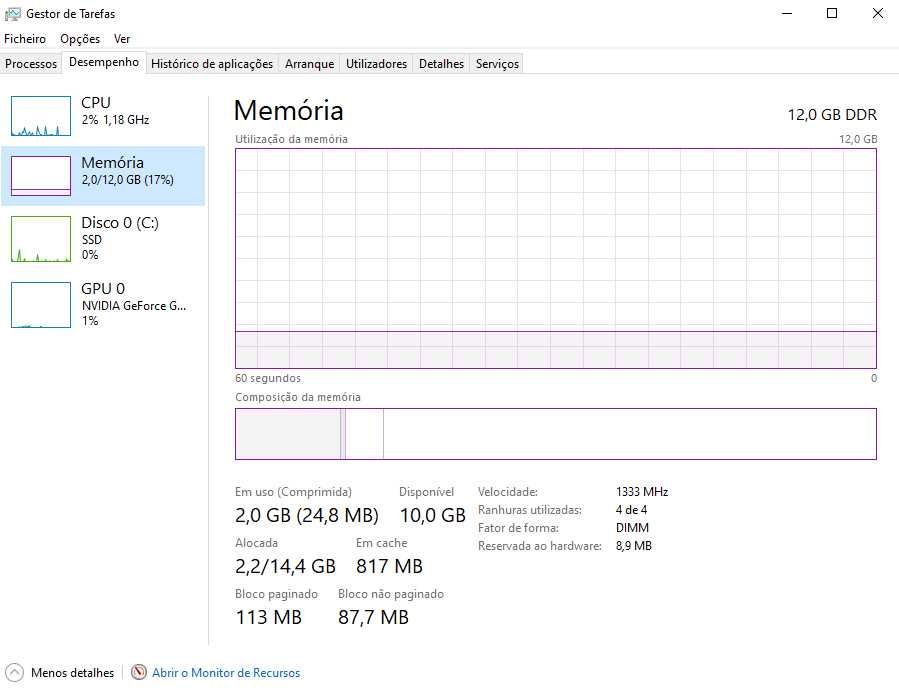Open the Ficheiro menu

pyautogui.click(x=25, y=39)
